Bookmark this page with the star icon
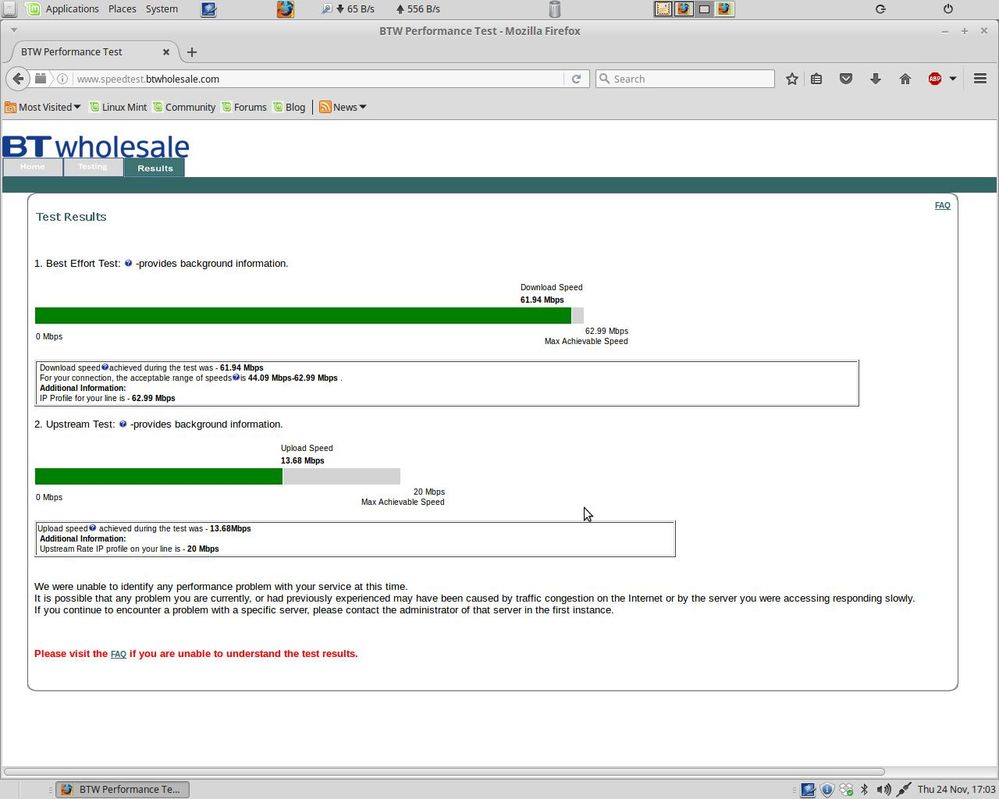Screen dimensions: 999x799 coord(791,79)
